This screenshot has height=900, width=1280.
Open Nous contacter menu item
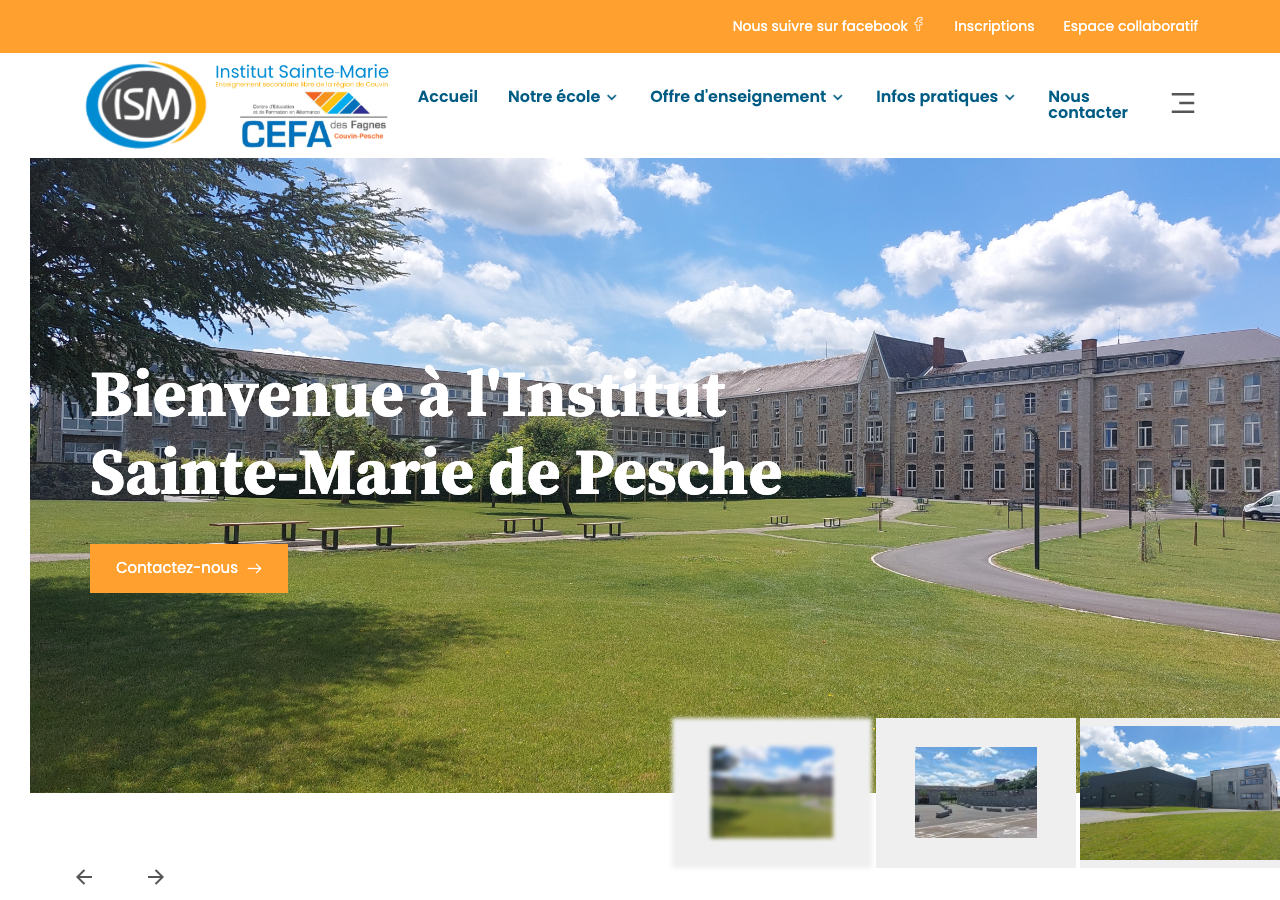(1088, 105)
